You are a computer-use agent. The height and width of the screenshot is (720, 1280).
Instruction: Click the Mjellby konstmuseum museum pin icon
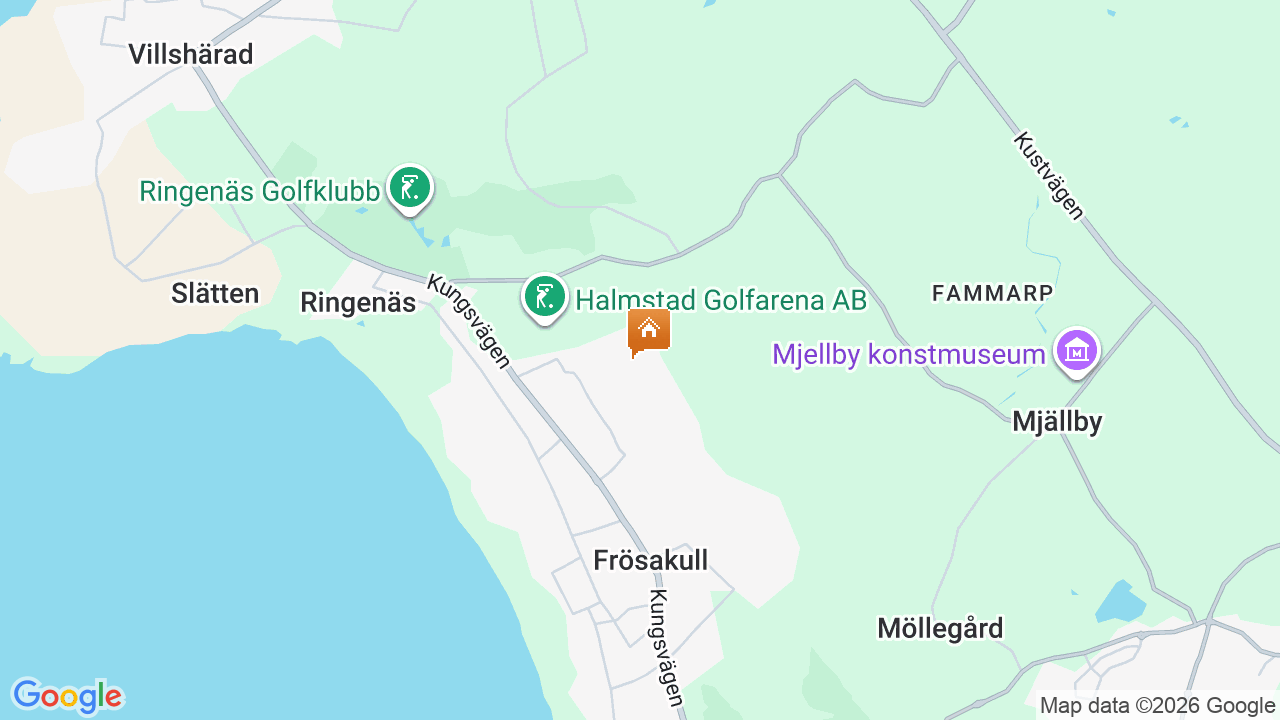[1077, 352]
